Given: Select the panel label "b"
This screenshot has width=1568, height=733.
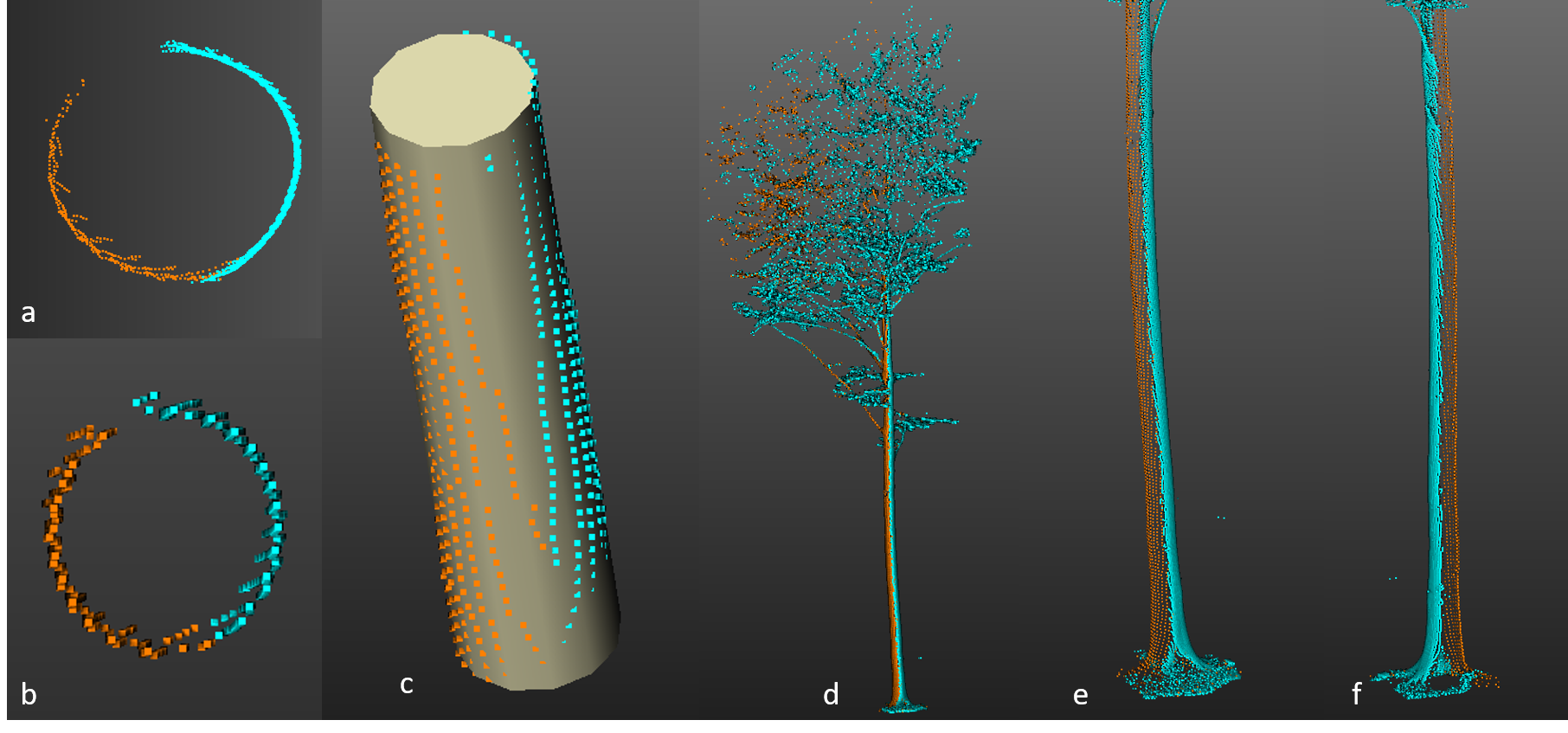Looking at the screenshot, I should (29, 694).
